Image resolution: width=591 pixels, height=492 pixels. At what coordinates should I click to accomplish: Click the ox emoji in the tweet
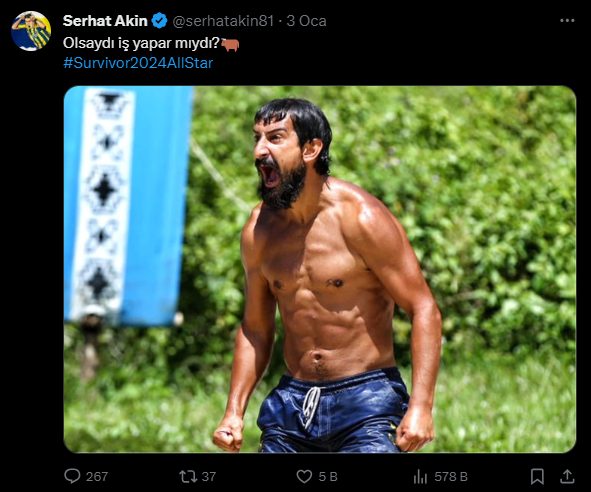point(230,45)
